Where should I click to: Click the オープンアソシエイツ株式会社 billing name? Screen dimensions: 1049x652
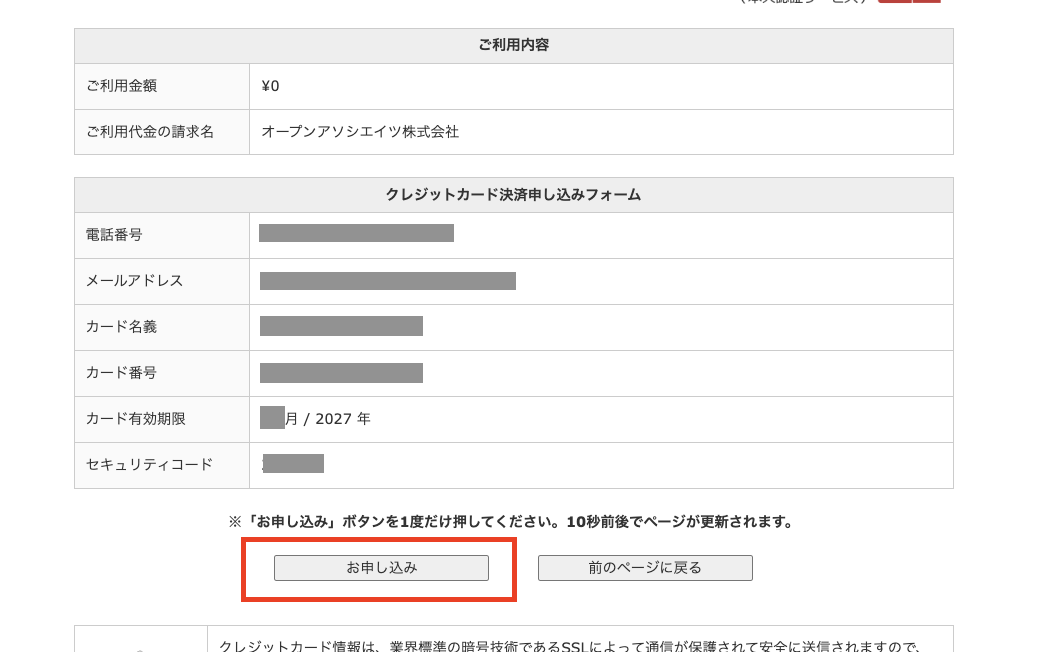point(360,132)
